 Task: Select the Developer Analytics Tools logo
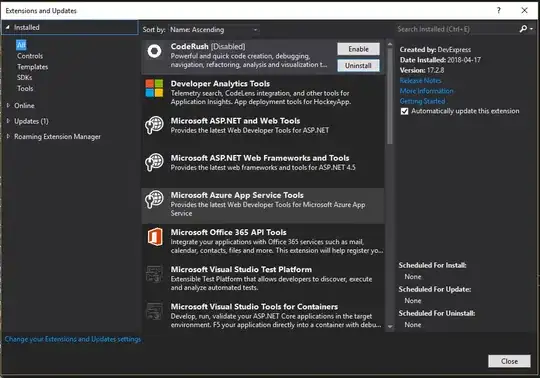[x=154, y=88]
